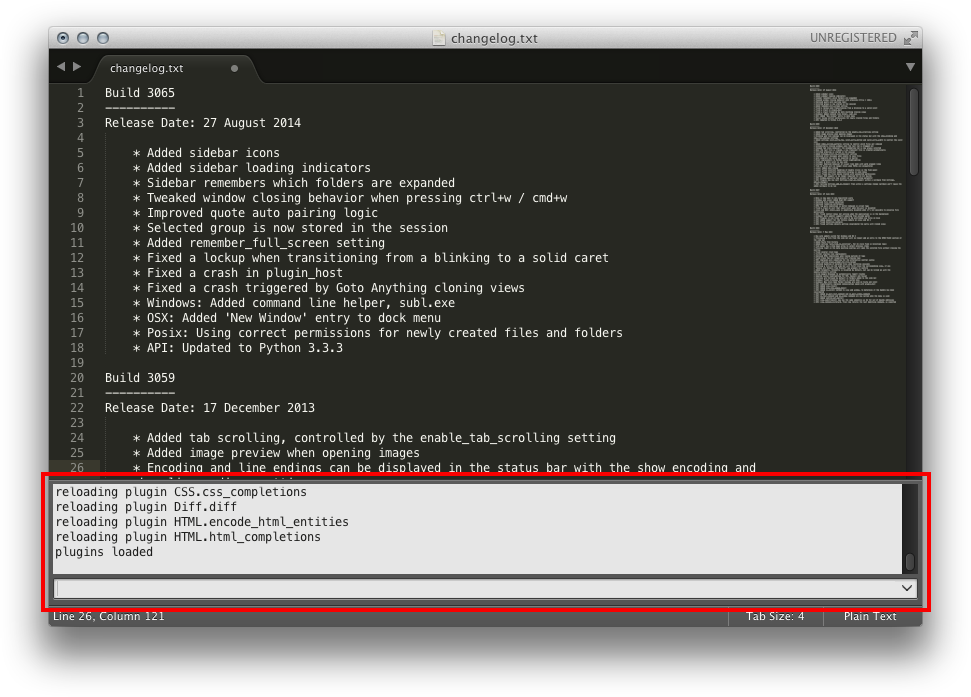
Task: Click the editor vertical scrollbar thumb
Action: tap(913, 130)
